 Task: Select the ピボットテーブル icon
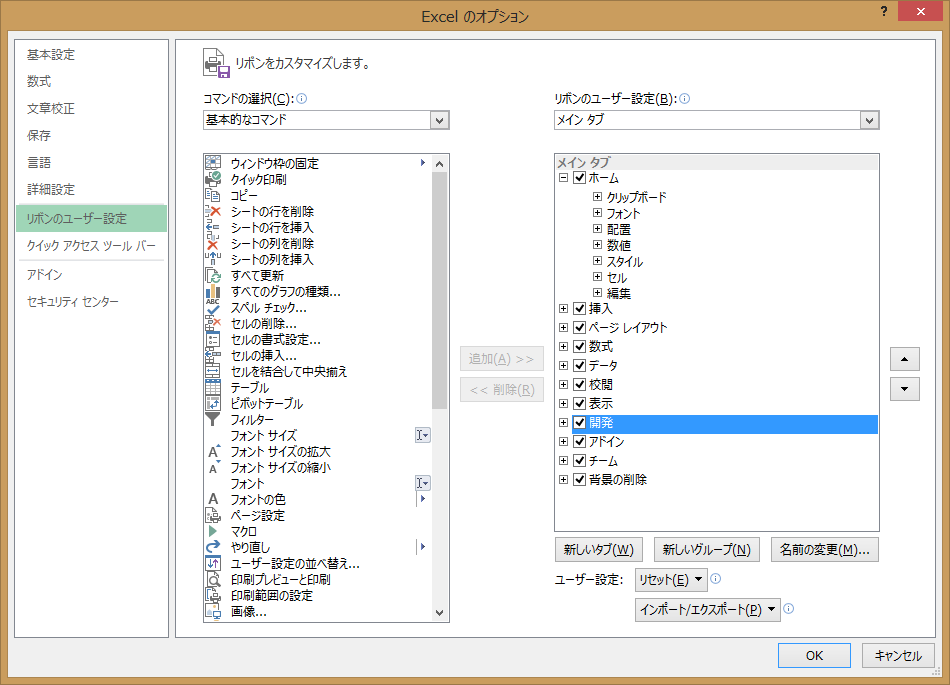[213, 403]
